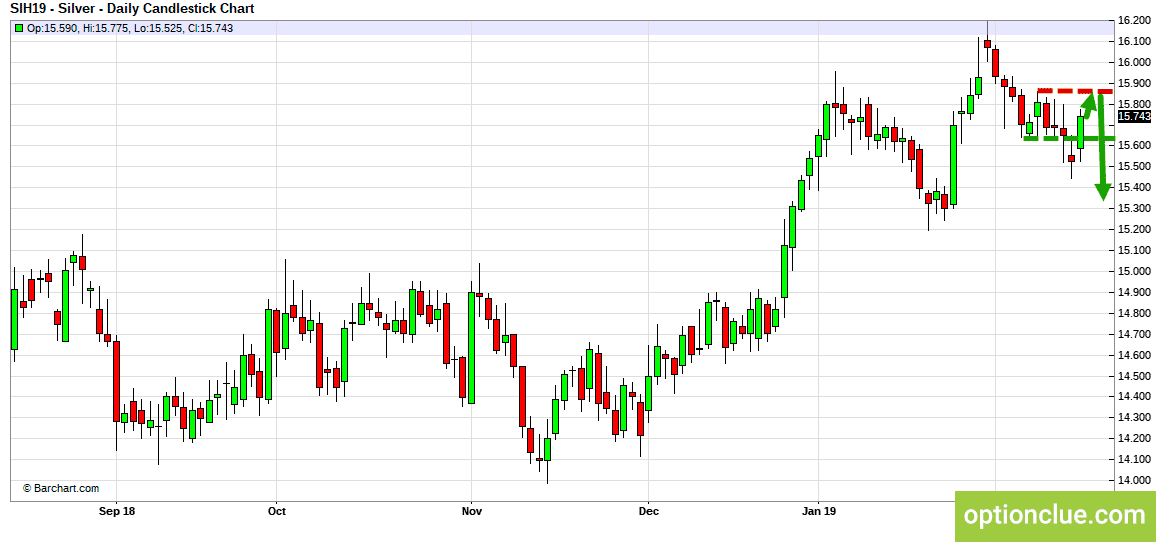Click the 14.600 price axis label

point(1135,355)
